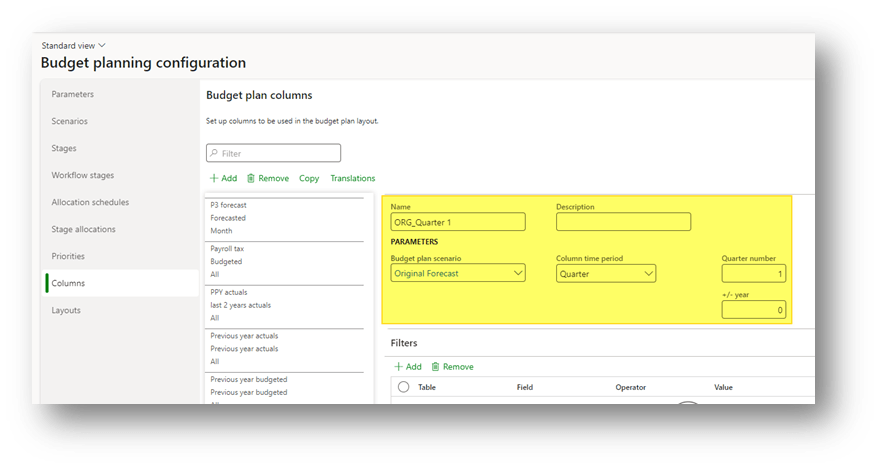Expand the Standard view chevron
Image resolution: width=880 pixels, height=469 pixels.
[102, 46]
